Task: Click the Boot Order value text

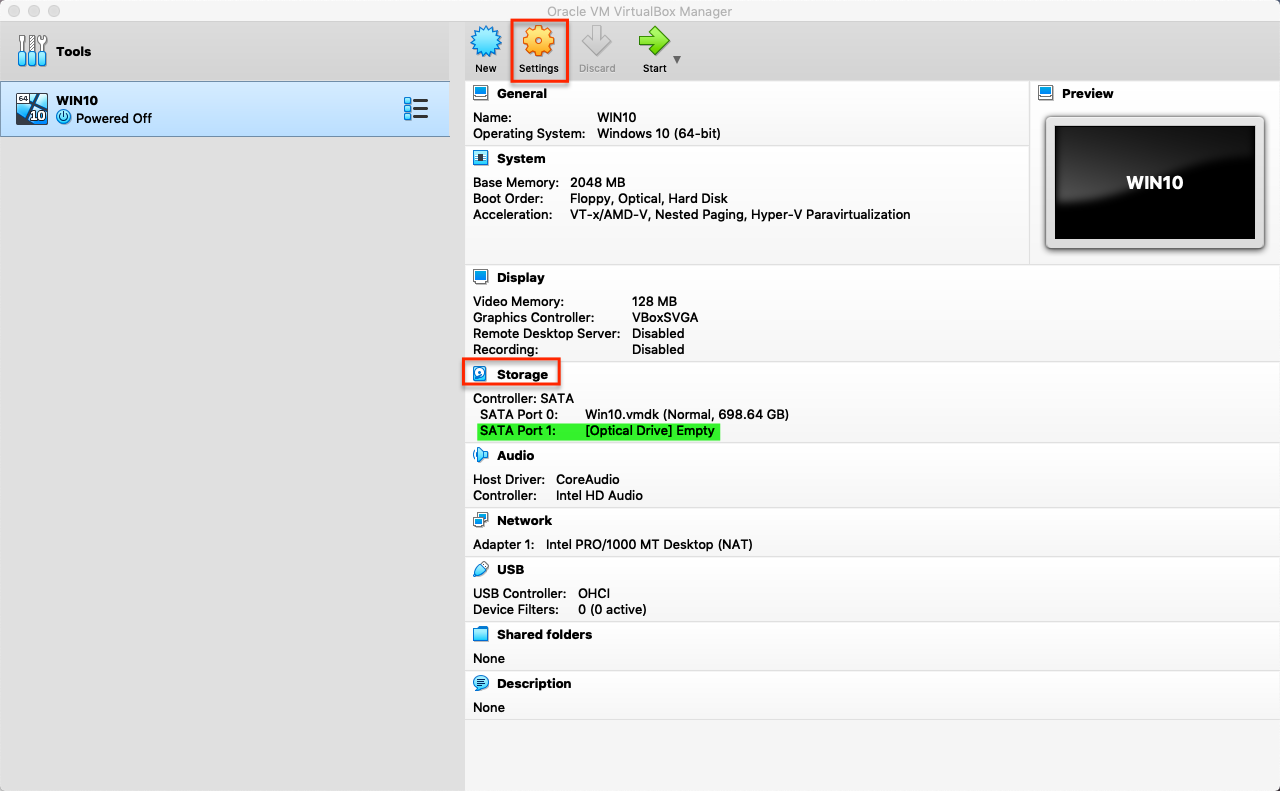Action: tap(649, 198)
